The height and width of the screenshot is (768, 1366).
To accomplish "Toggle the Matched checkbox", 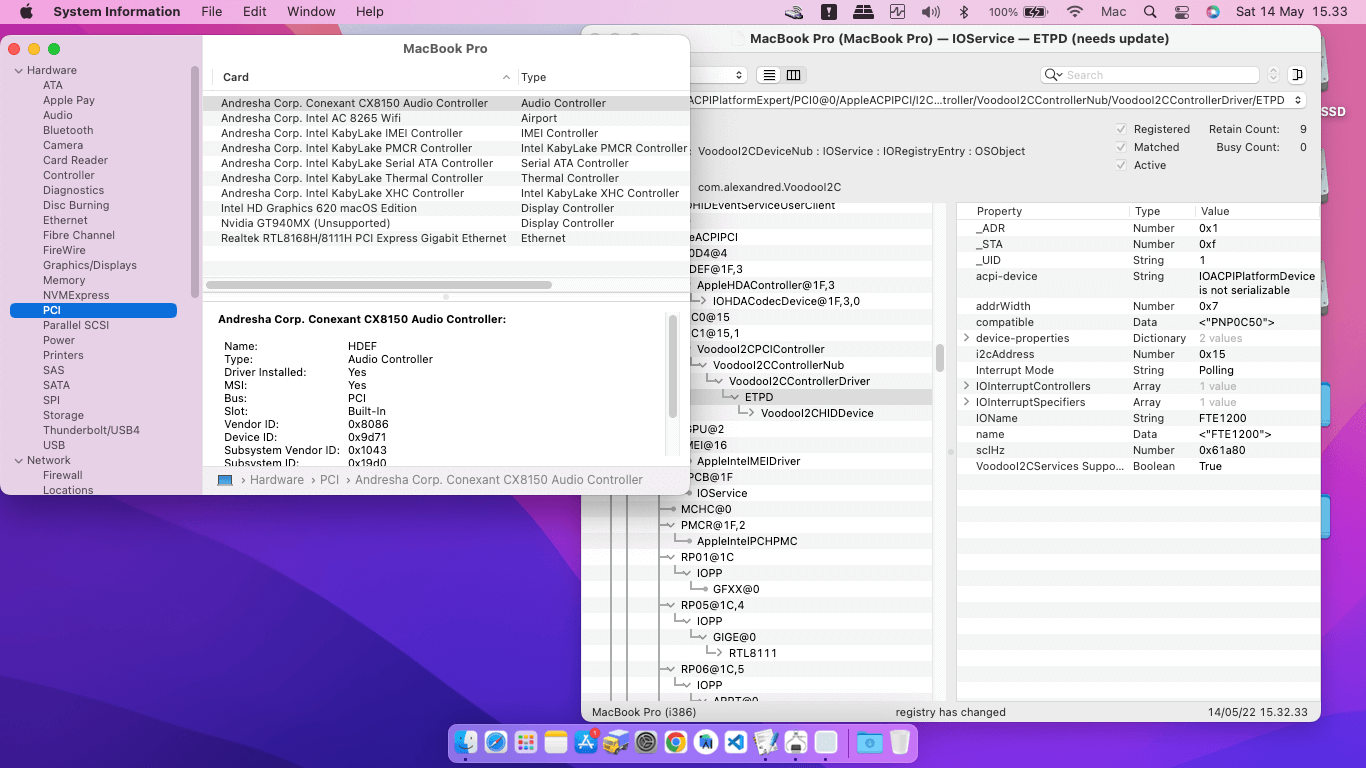I will [x=1121, y=147].
